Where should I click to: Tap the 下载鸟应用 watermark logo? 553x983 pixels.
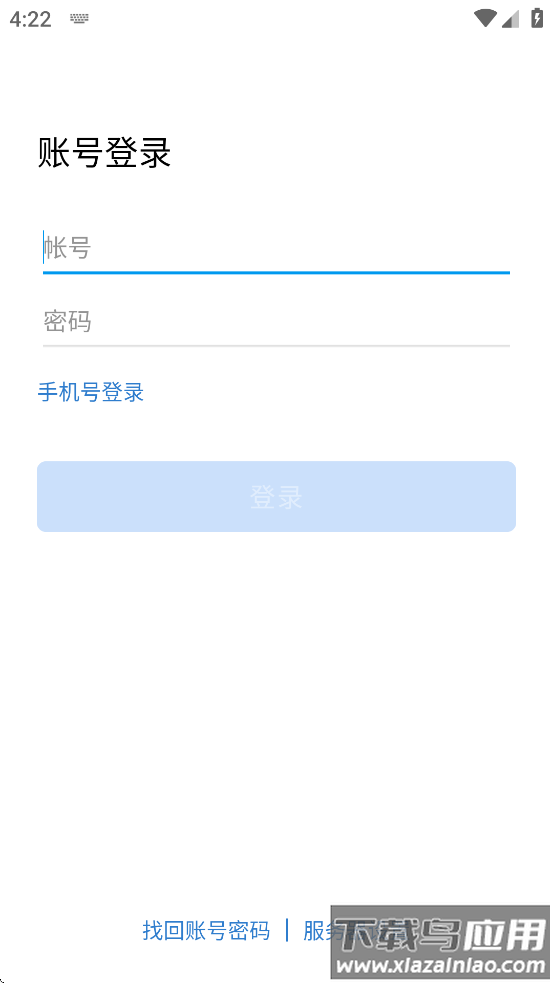tap(440, 936)
